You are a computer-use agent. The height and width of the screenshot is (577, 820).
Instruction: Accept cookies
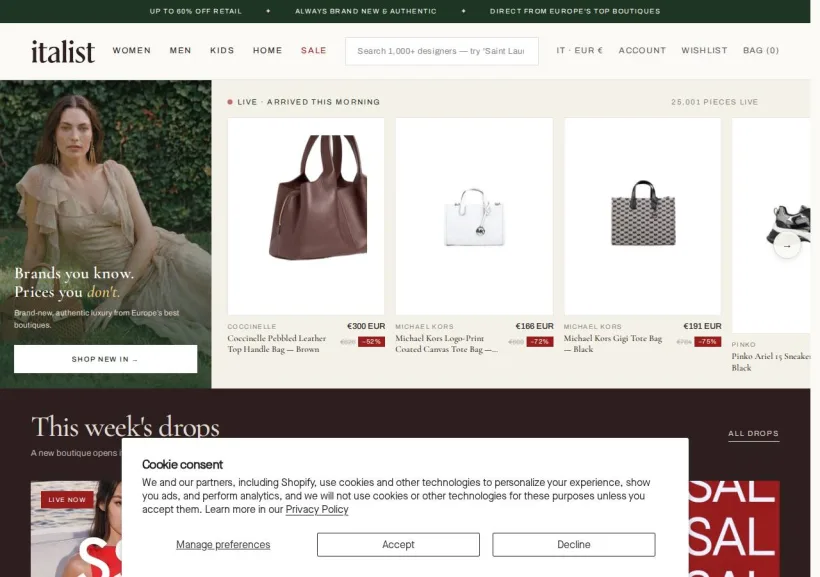point(398,545)
